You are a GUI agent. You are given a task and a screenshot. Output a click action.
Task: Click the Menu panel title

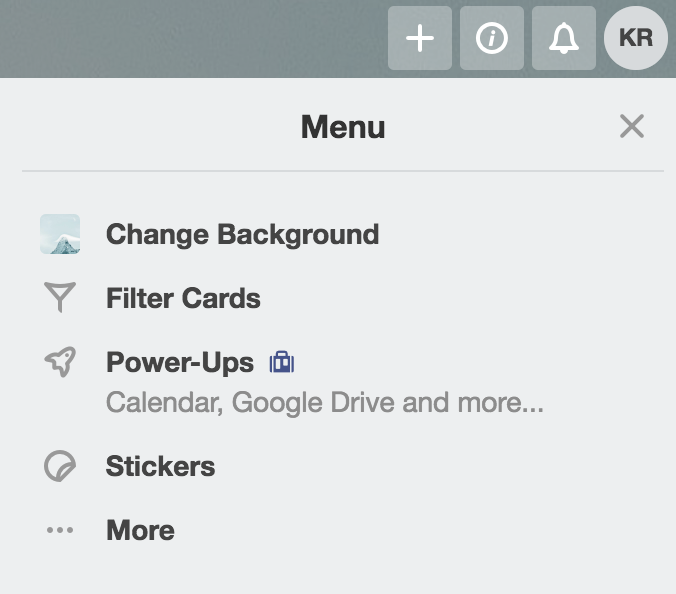343,127
